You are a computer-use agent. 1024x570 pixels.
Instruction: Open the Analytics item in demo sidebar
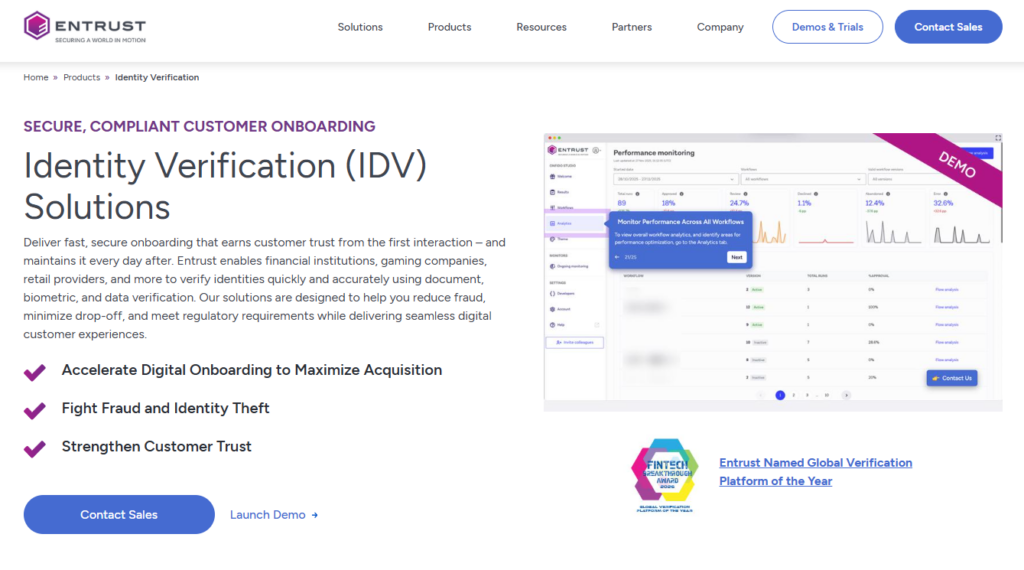tap(575, 223)
